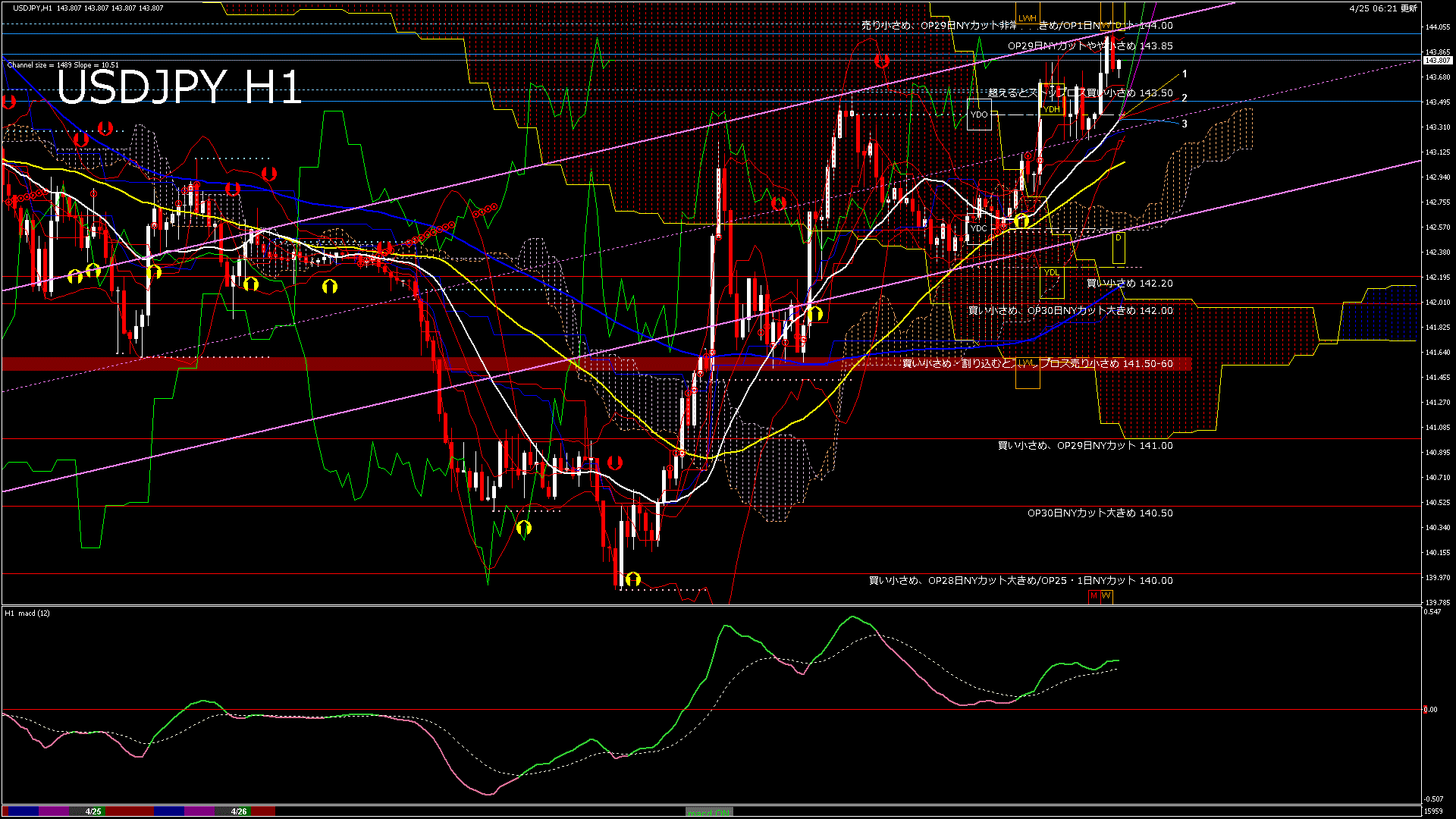1456x819 pixels.
Task: Click the W box next to the M box
Action: point(1106,596)
